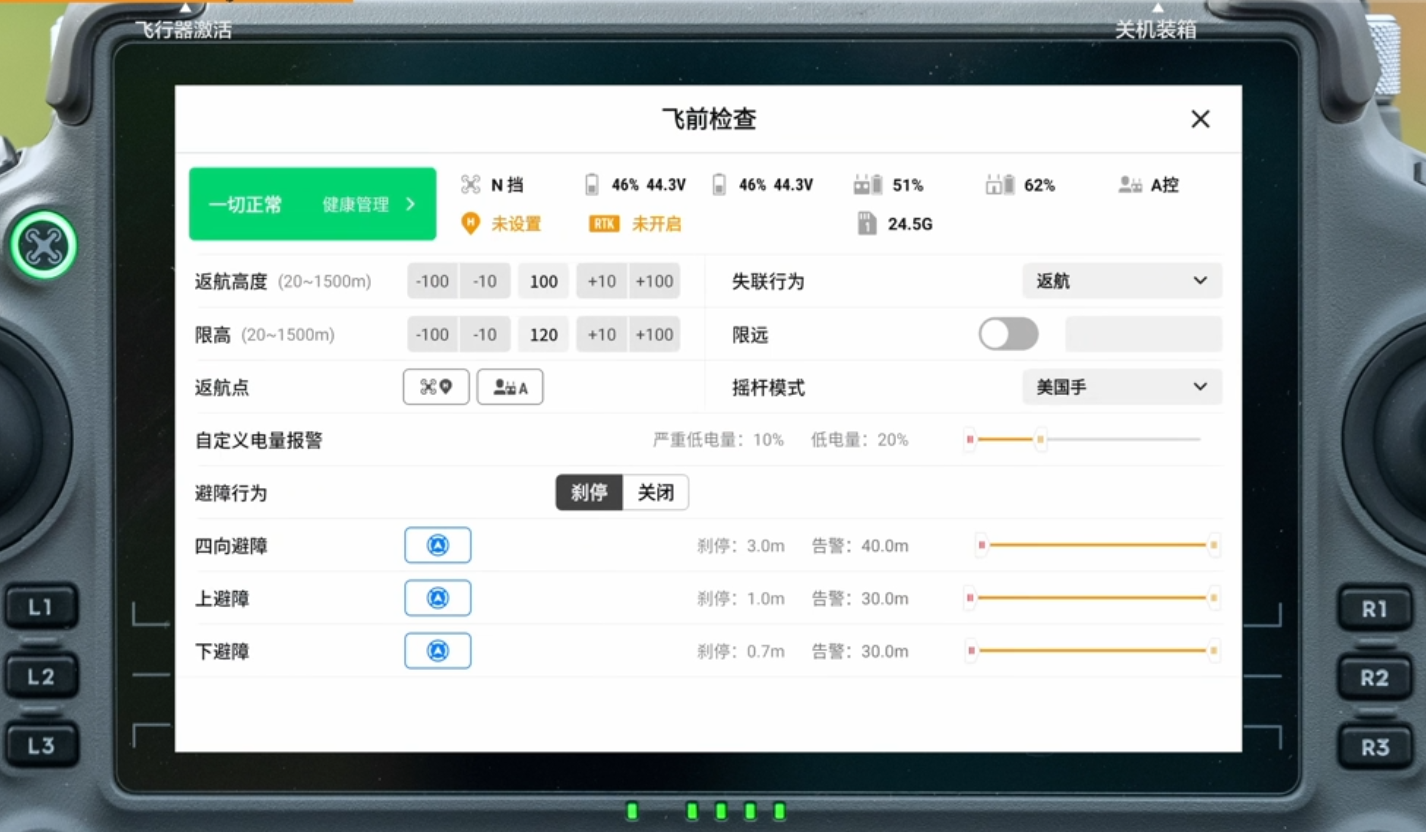Screen dimensions: 1426x832
Task: Open 健康管理 from the green status banner
Action: (x=367, y=204)
